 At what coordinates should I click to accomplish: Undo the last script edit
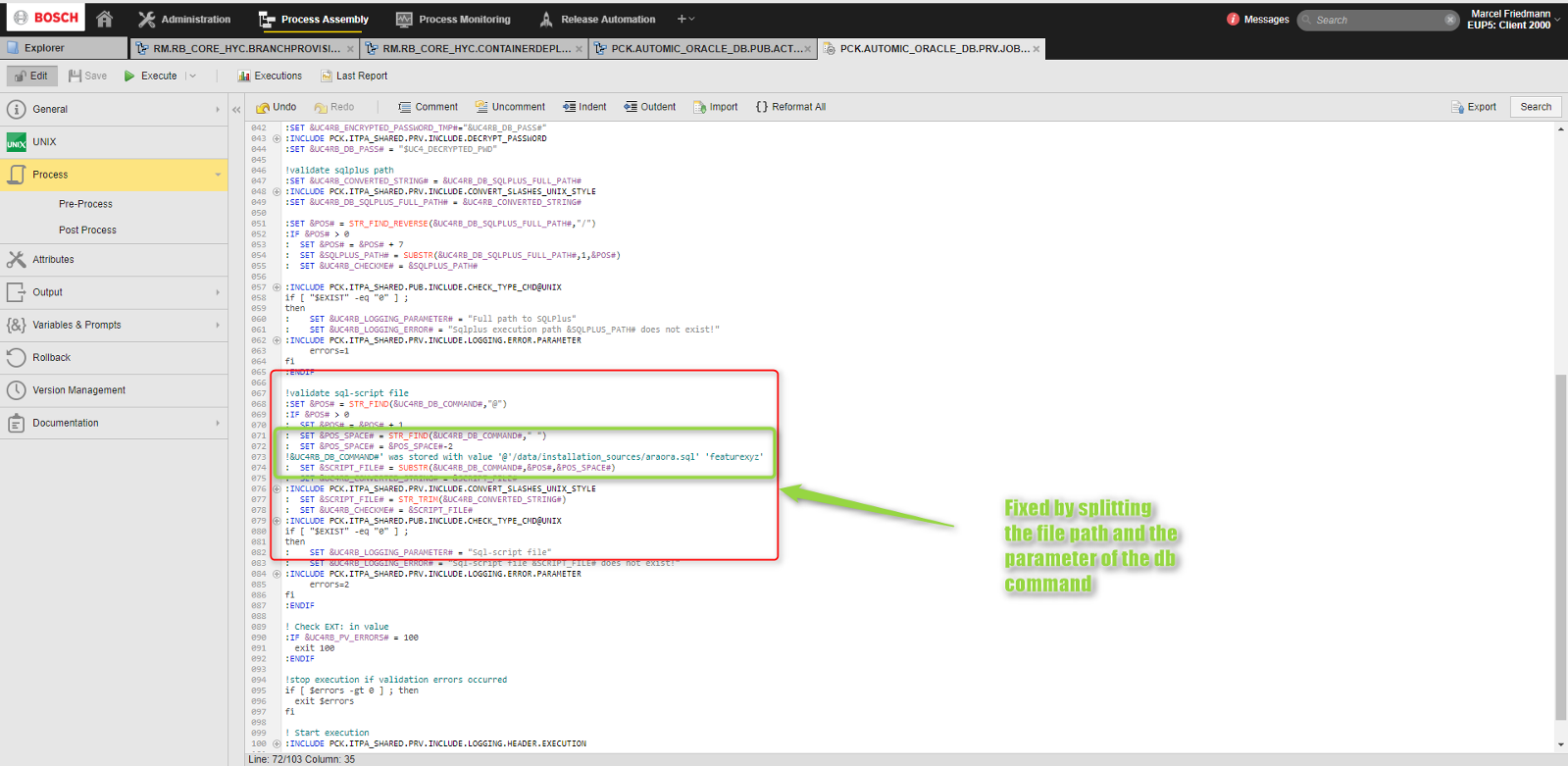[x=276, y=107]
